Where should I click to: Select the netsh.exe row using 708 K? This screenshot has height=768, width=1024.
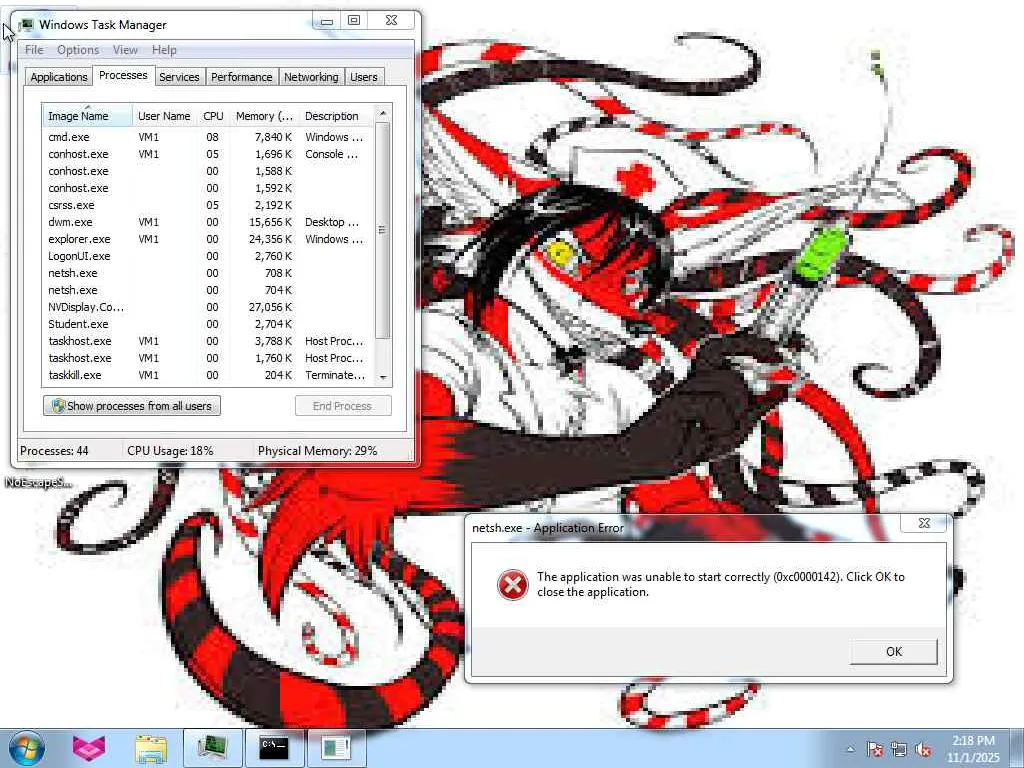point(208,273)
